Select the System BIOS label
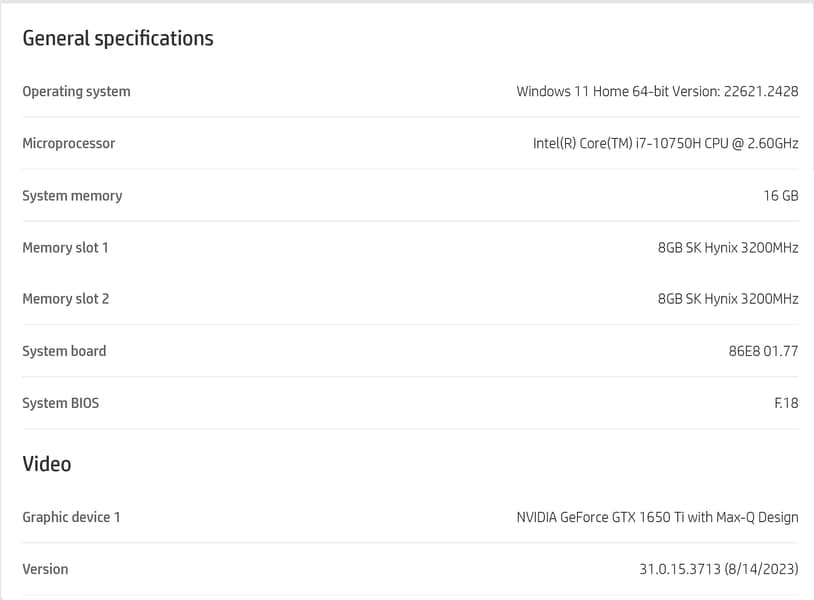This screenshot has width=814, height=600. [61, 403]
